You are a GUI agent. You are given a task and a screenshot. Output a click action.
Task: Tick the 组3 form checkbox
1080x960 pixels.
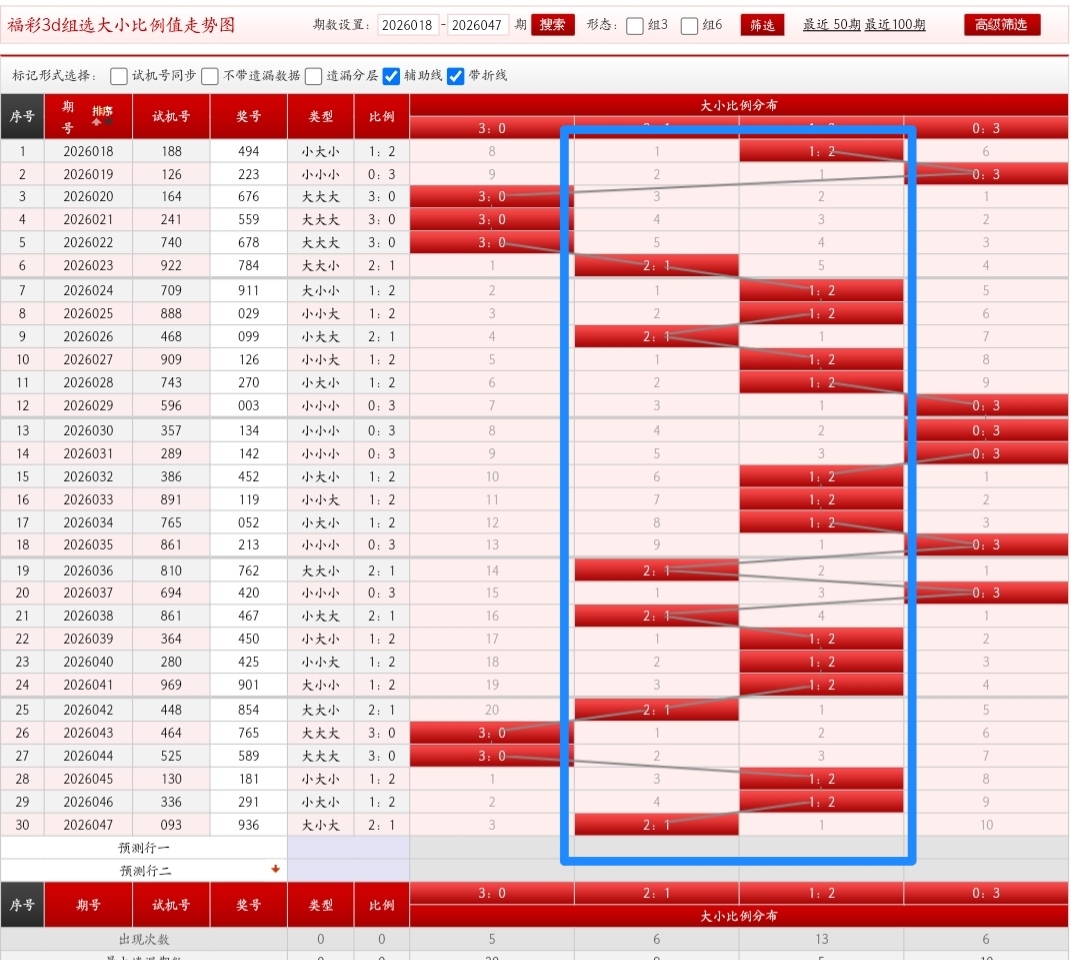pos(635,26)
